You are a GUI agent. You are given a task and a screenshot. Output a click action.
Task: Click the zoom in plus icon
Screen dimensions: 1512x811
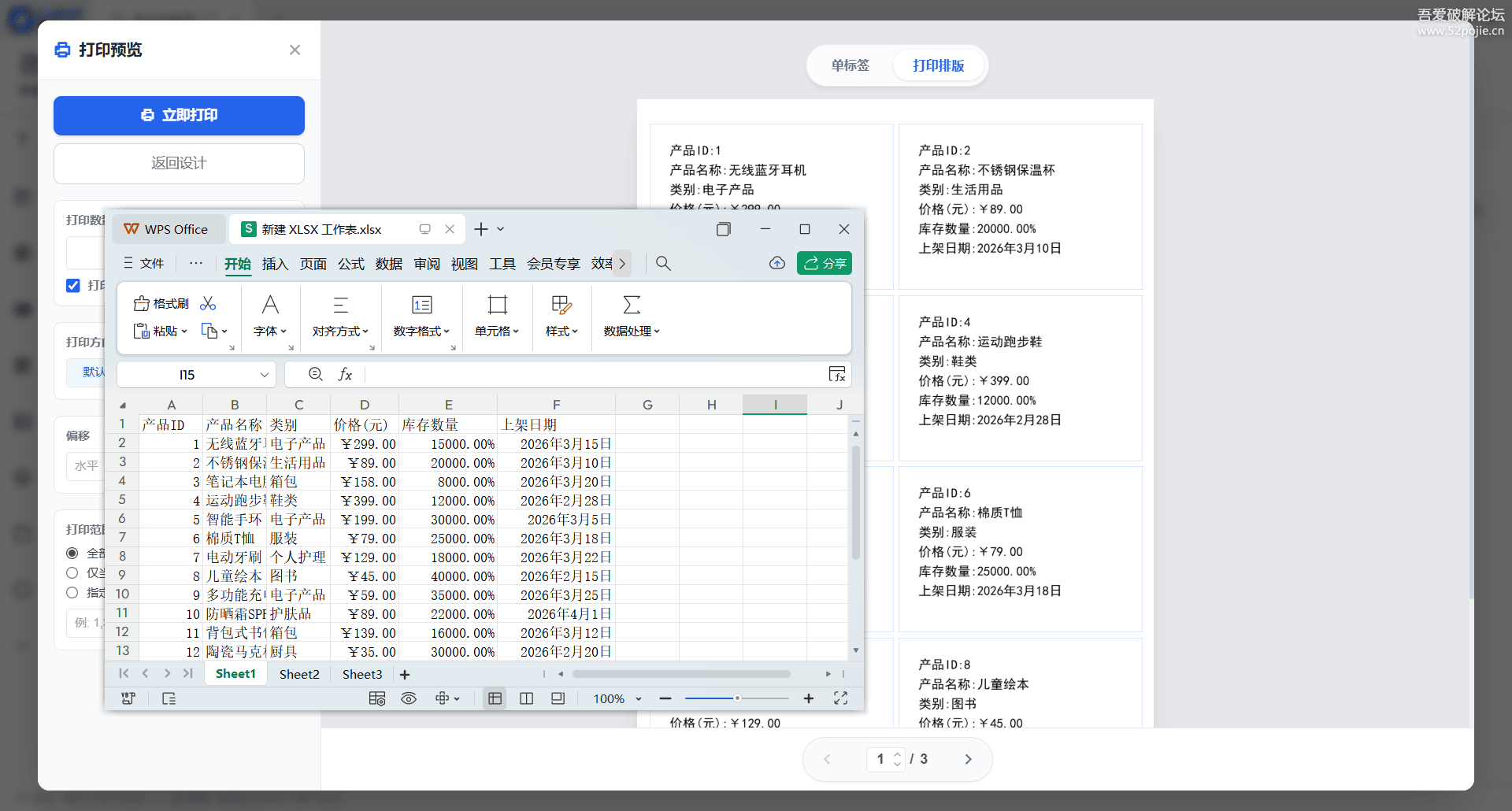pos(809,698)
